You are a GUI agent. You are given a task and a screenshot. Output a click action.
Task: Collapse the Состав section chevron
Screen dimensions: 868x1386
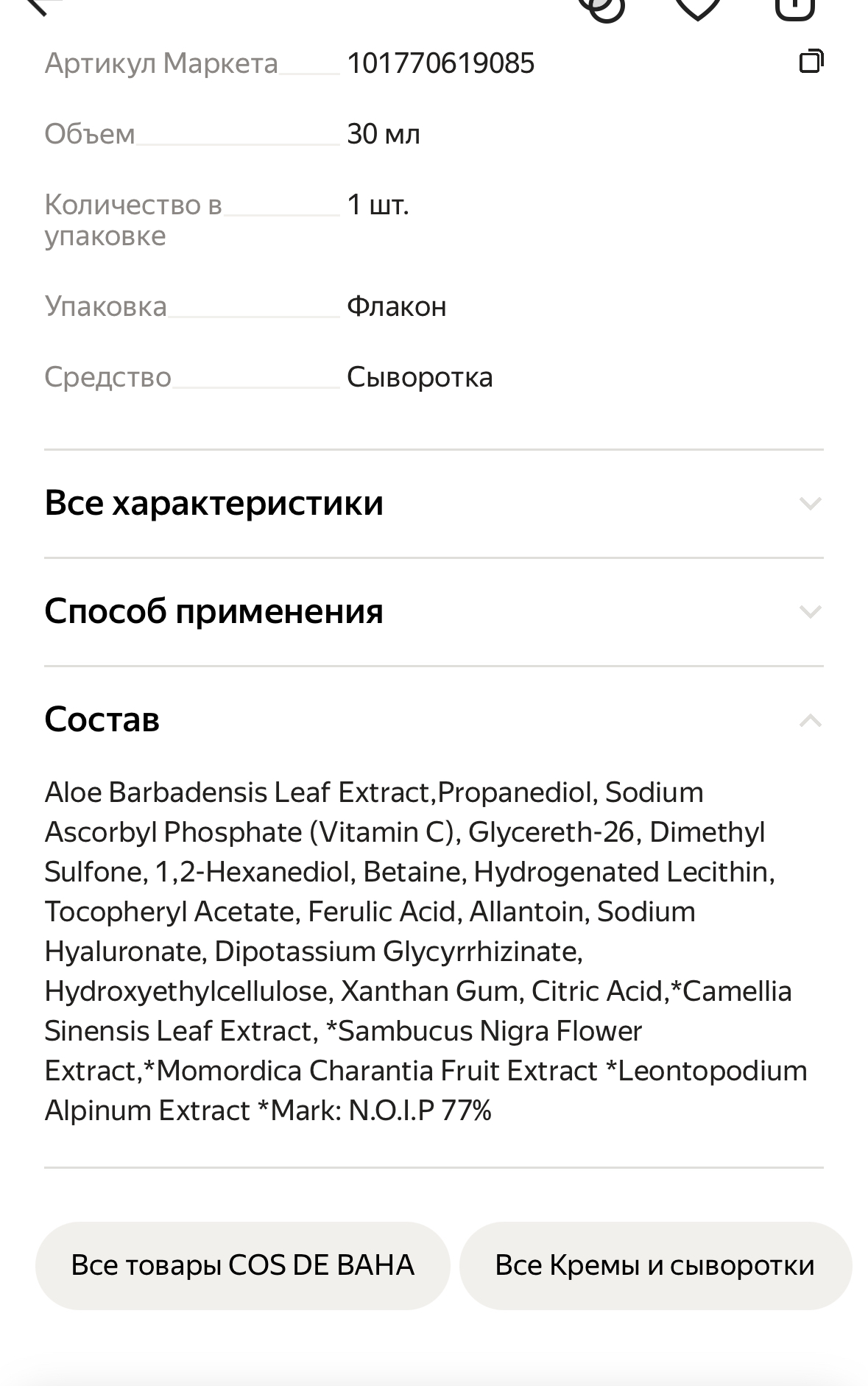(810, 720)
